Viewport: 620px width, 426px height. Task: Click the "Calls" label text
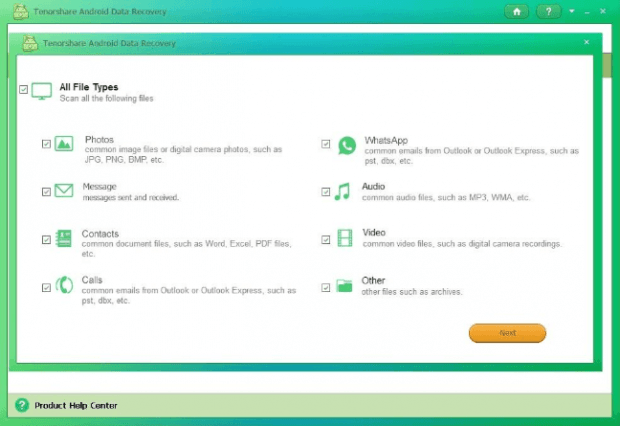[92, 280]
